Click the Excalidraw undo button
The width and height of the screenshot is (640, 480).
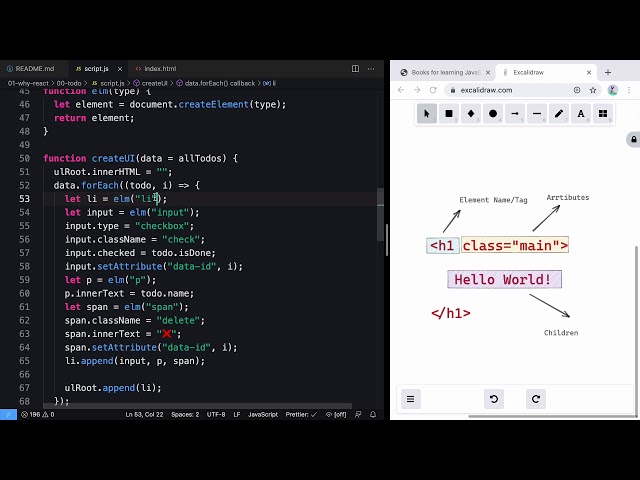pyautogui.click(x=494, y=399)
